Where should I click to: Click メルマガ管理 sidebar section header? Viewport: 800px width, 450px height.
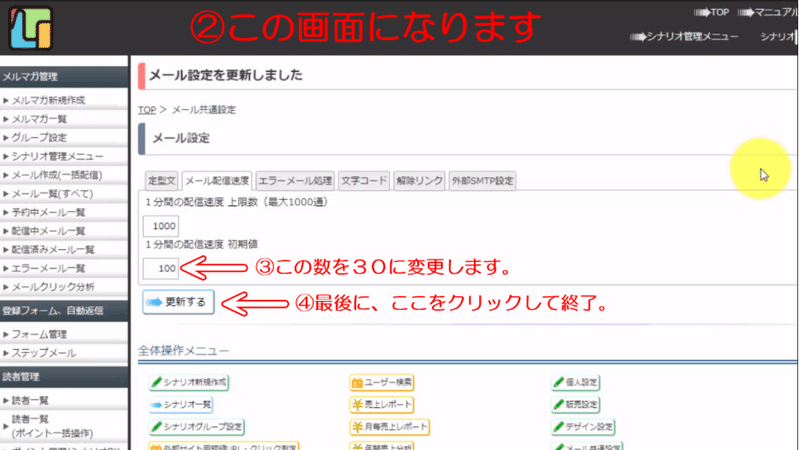point(64,77)
